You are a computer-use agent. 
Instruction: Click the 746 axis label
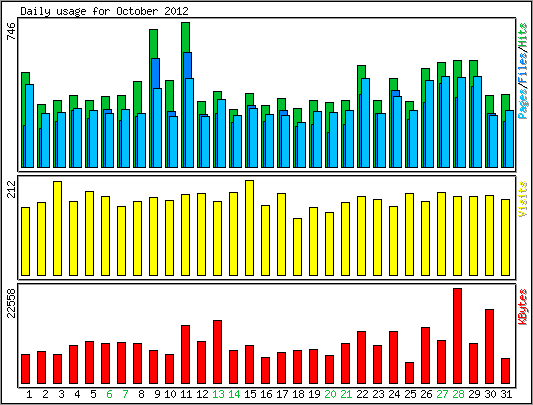click(x=11, y=31)
